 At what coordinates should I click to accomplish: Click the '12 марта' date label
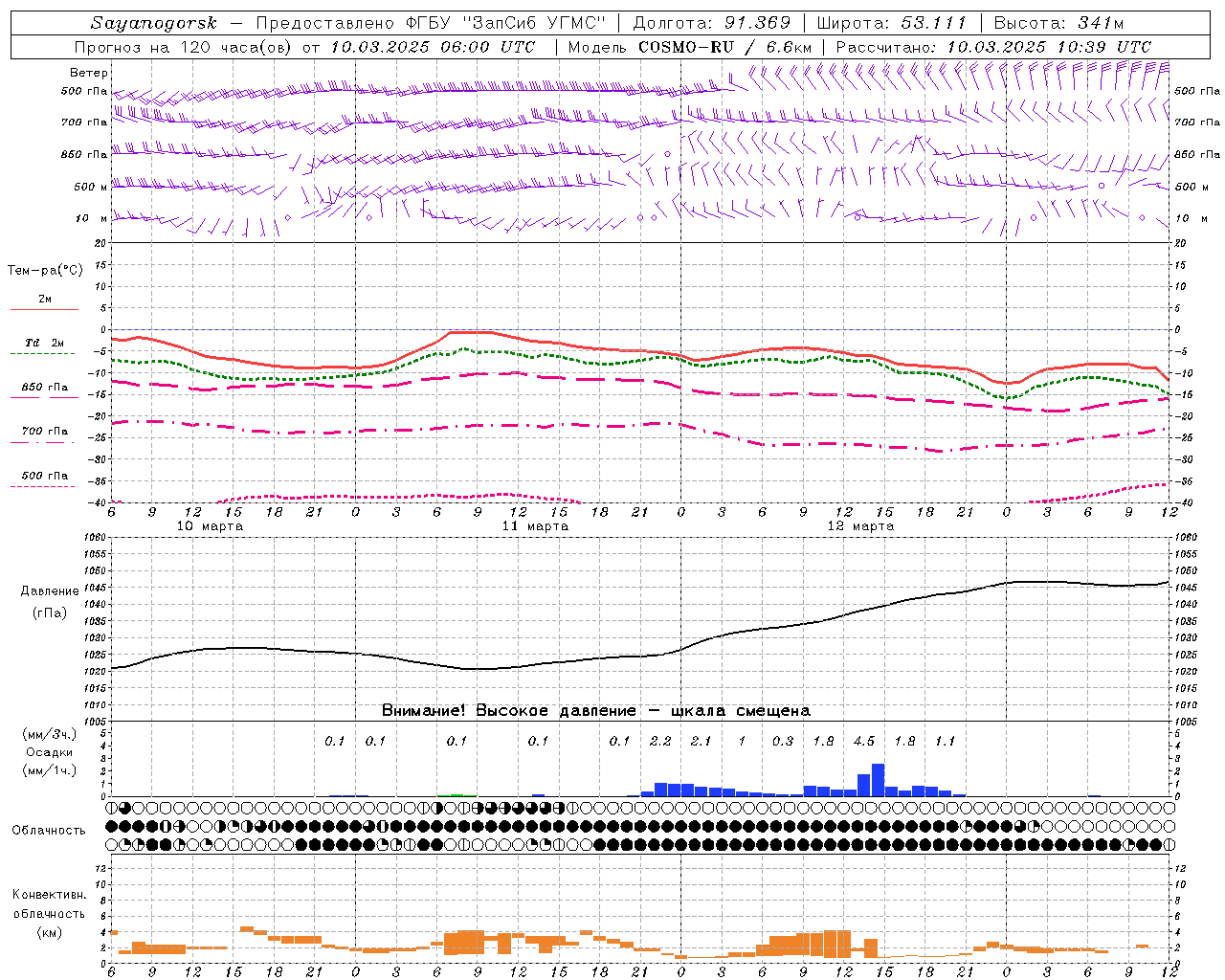pos(860,526)
